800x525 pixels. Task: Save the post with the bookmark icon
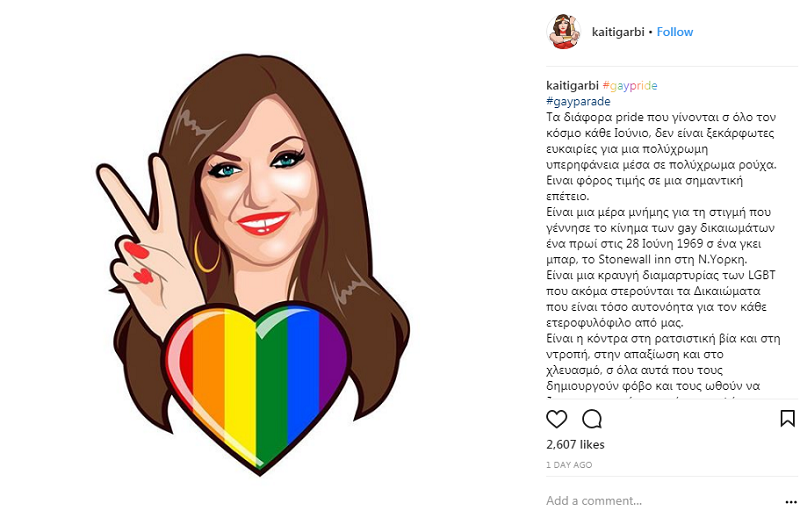coord(787,418)
